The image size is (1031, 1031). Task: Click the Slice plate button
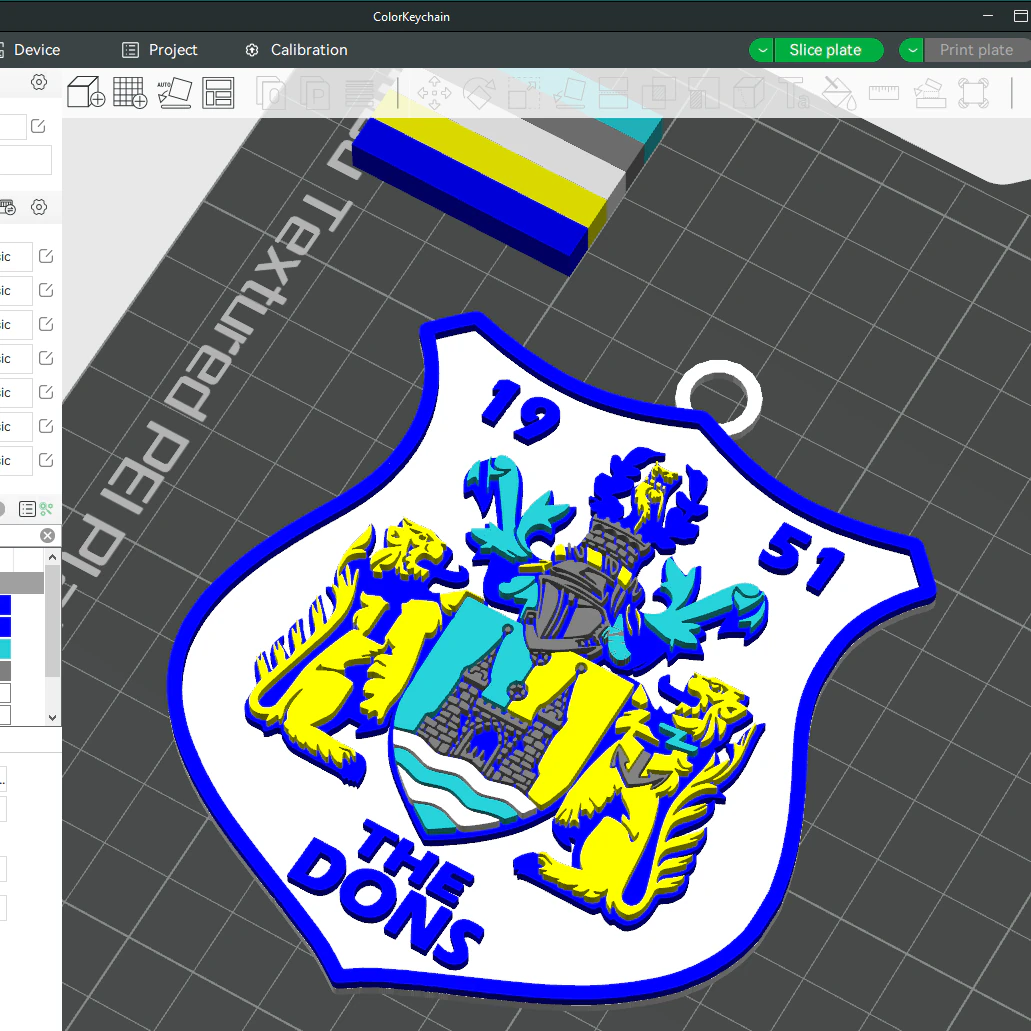[x=828, y=50]
